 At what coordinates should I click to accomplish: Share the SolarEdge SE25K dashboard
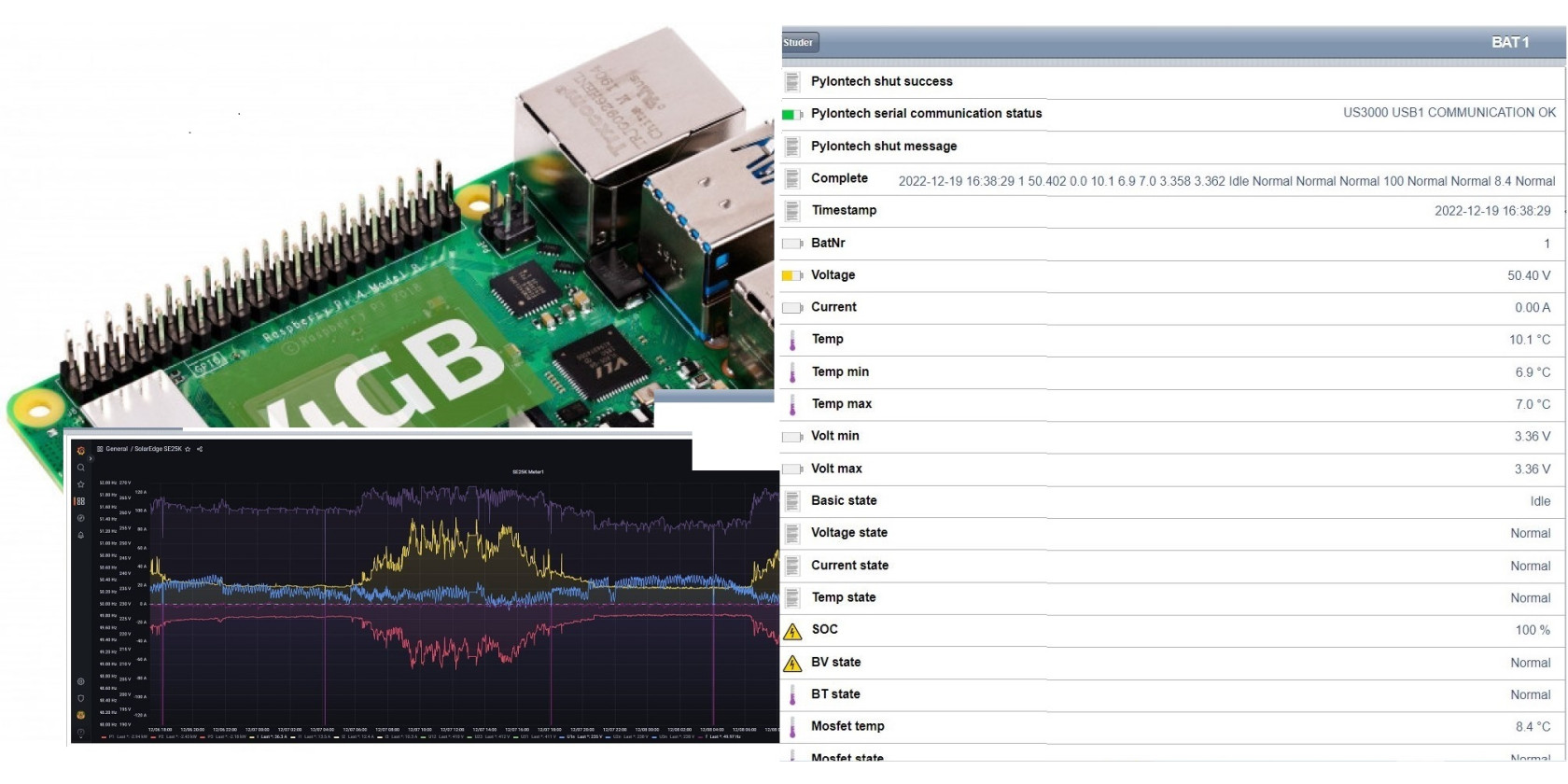point(200,449)
